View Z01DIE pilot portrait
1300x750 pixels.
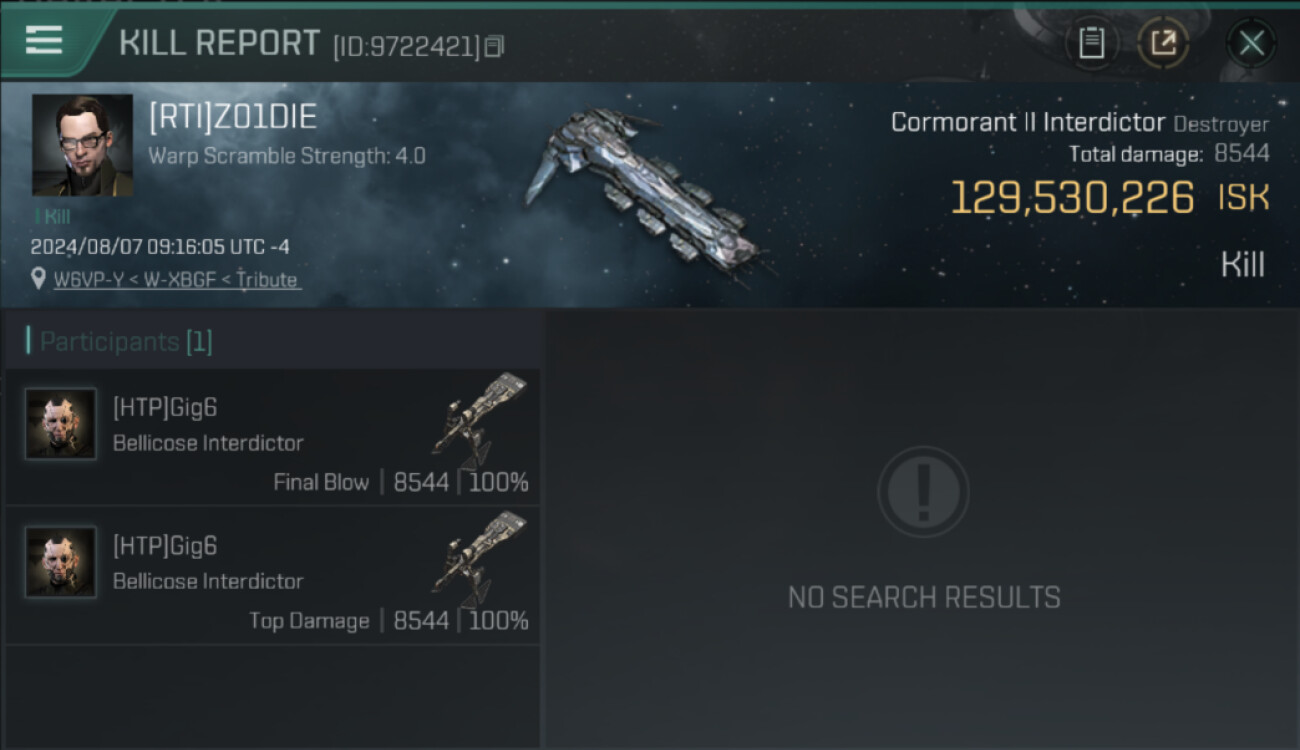pos(82,145)
